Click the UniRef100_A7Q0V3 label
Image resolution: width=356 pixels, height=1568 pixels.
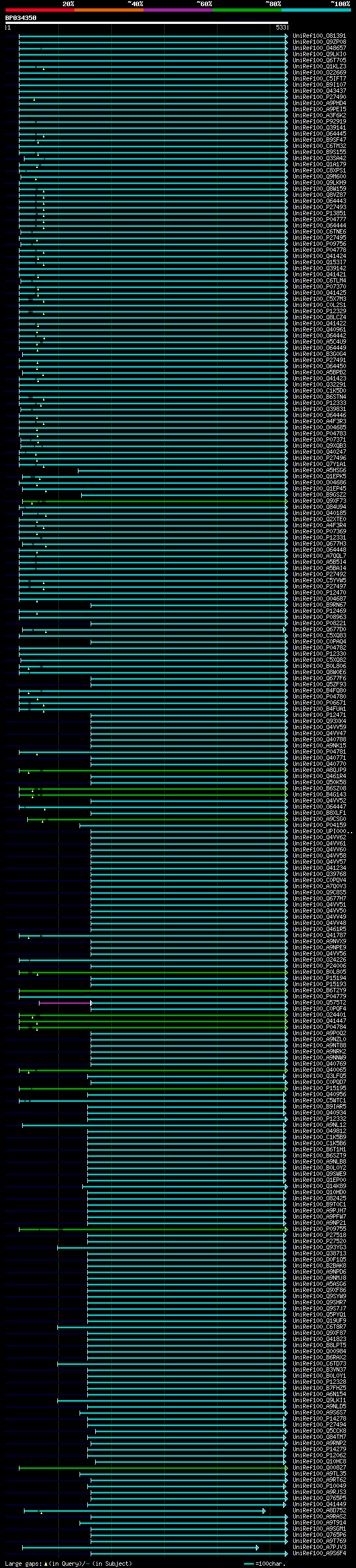pyautogui.click(x=319, y=886)
